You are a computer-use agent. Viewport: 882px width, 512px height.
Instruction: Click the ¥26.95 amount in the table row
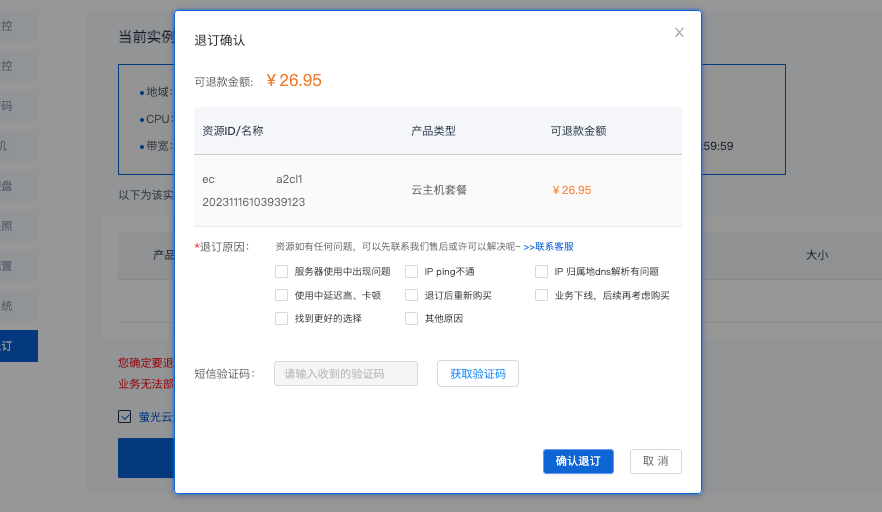[x=572, y=190]
